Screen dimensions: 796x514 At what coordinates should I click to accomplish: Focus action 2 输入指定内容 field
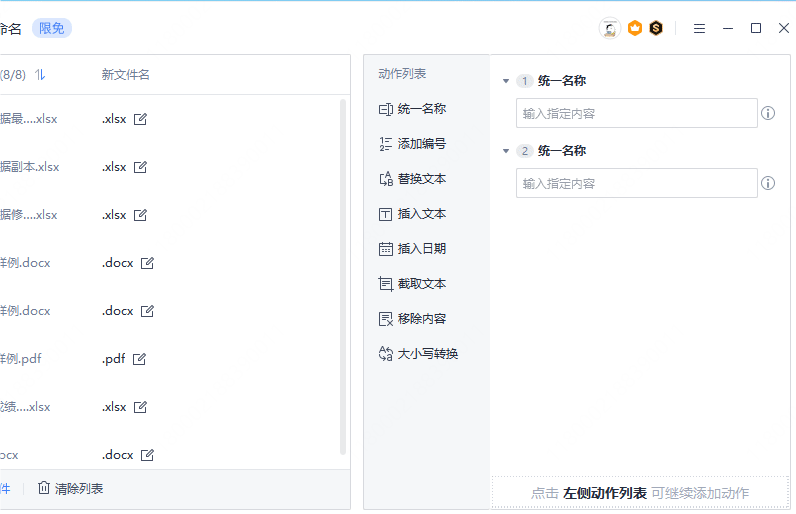637,183
